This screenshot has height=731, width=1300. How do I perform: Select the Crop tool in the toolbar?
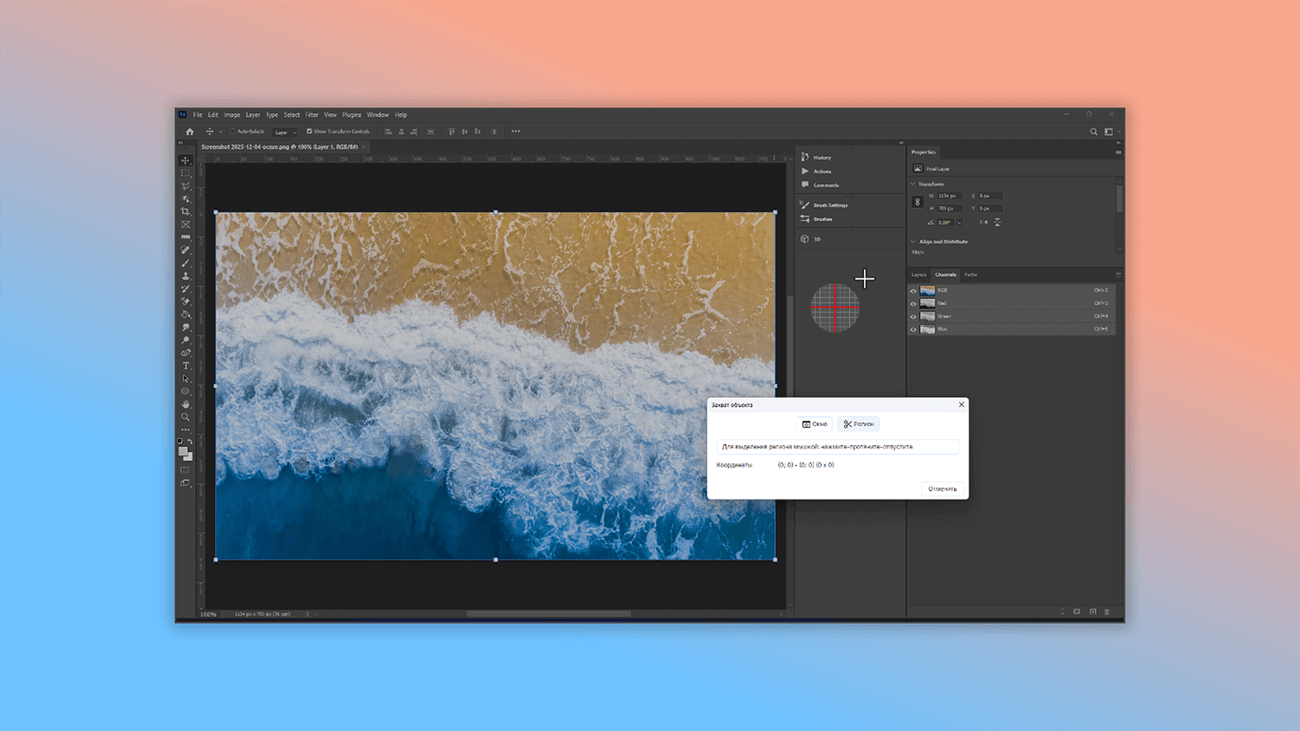pyautogui.click(x=185, y=212)
